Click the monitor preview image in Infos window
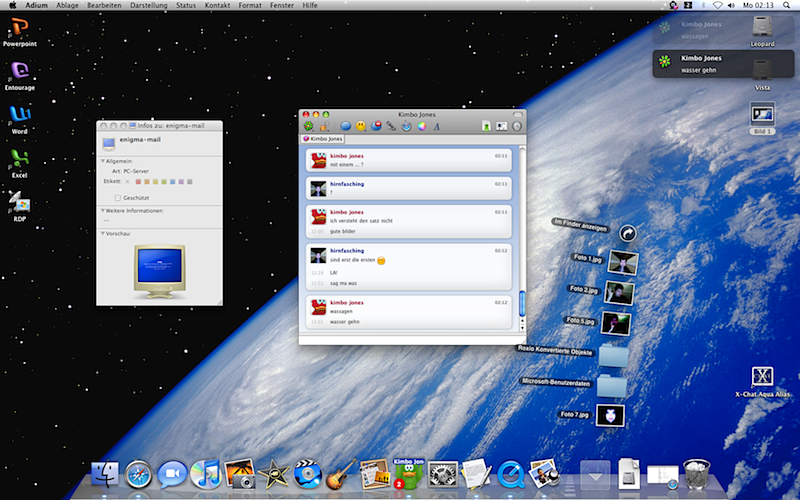Image resolution: width=800 pixels, height=500 pixels. pyautogui.click(x=160, y=271)
